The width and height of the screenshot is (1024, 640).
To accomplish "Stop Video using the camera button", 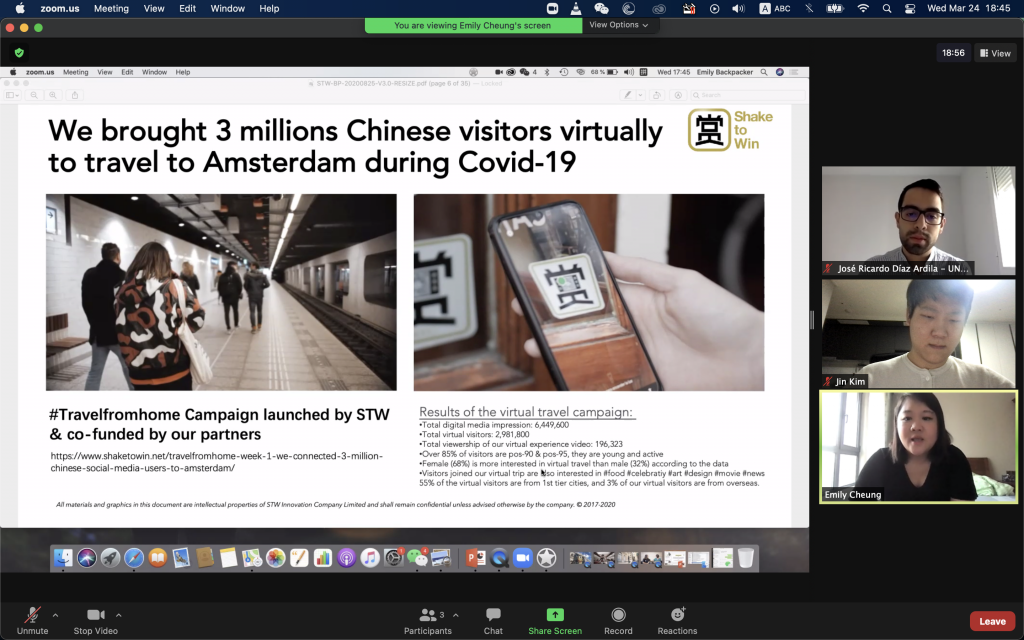I will [x=95, y=621].
